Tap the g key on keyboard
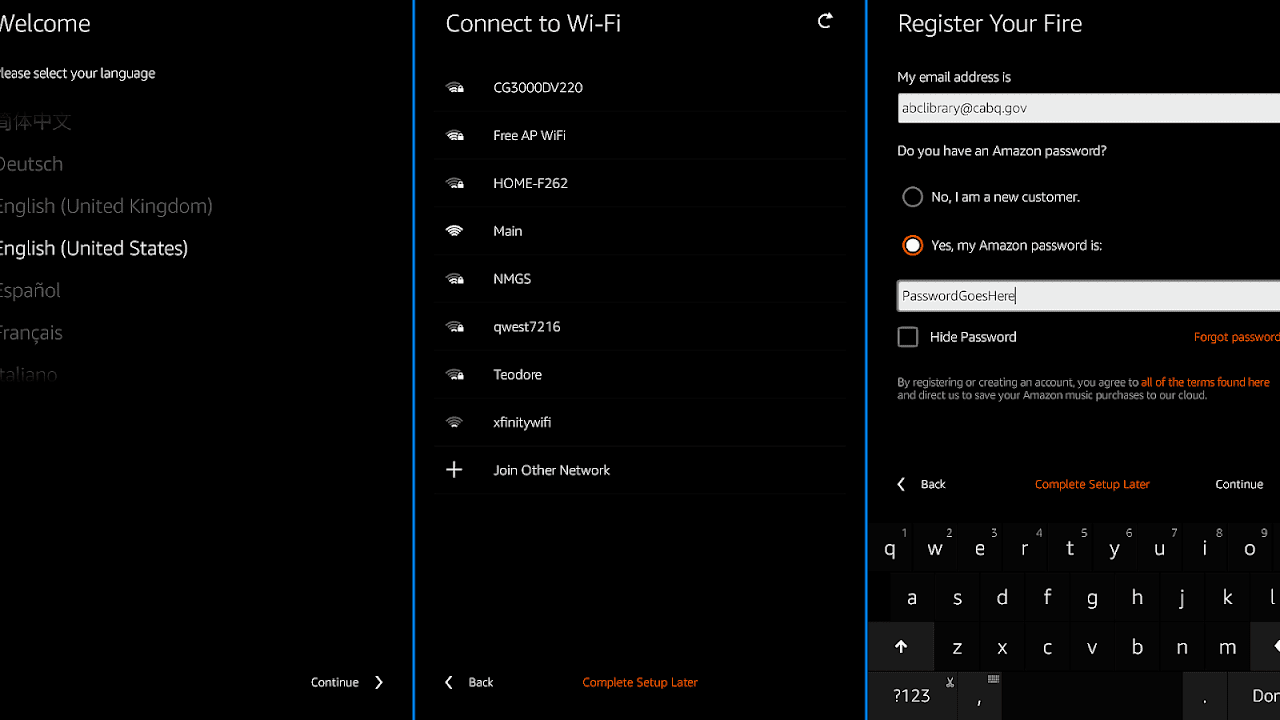 [x=1092, y=598]
